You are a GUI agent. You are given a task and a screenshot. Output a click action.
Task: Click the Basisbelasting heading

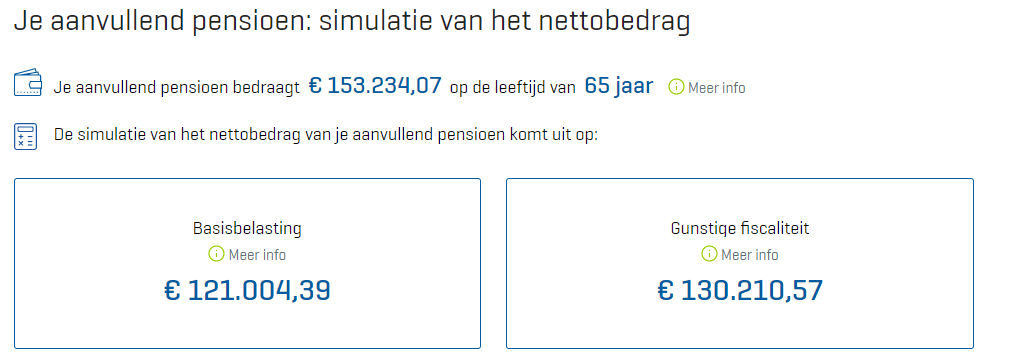[x=248, y=229]
